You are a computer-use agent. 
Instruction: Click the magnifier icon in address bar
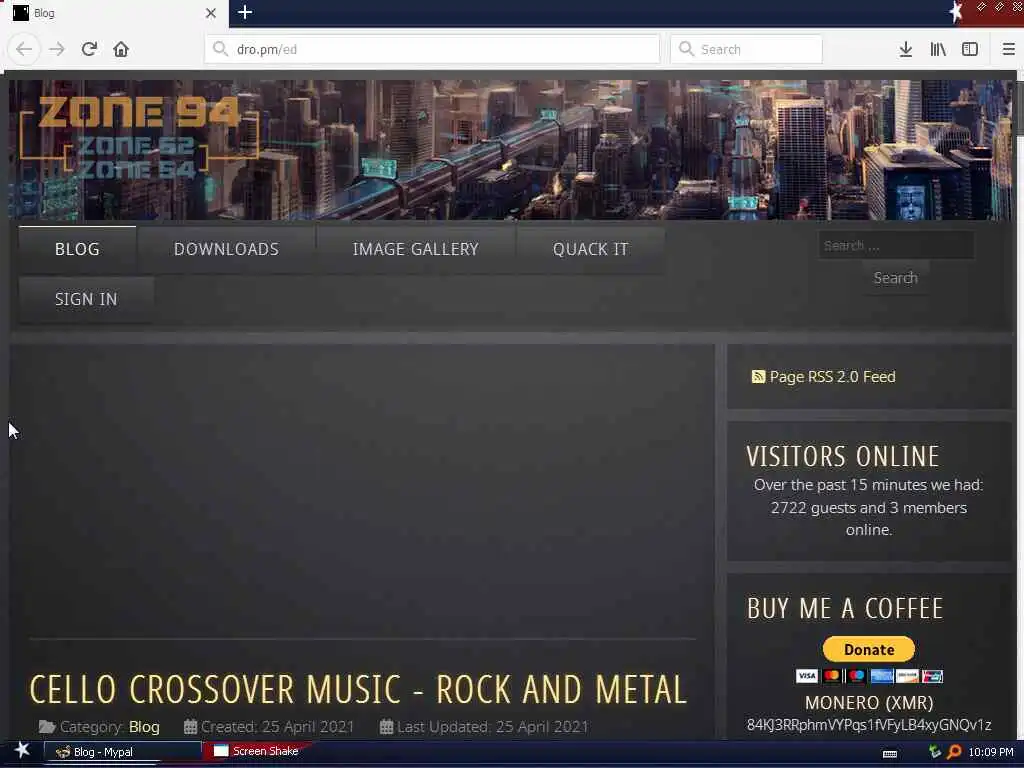[x=220, y=49]
